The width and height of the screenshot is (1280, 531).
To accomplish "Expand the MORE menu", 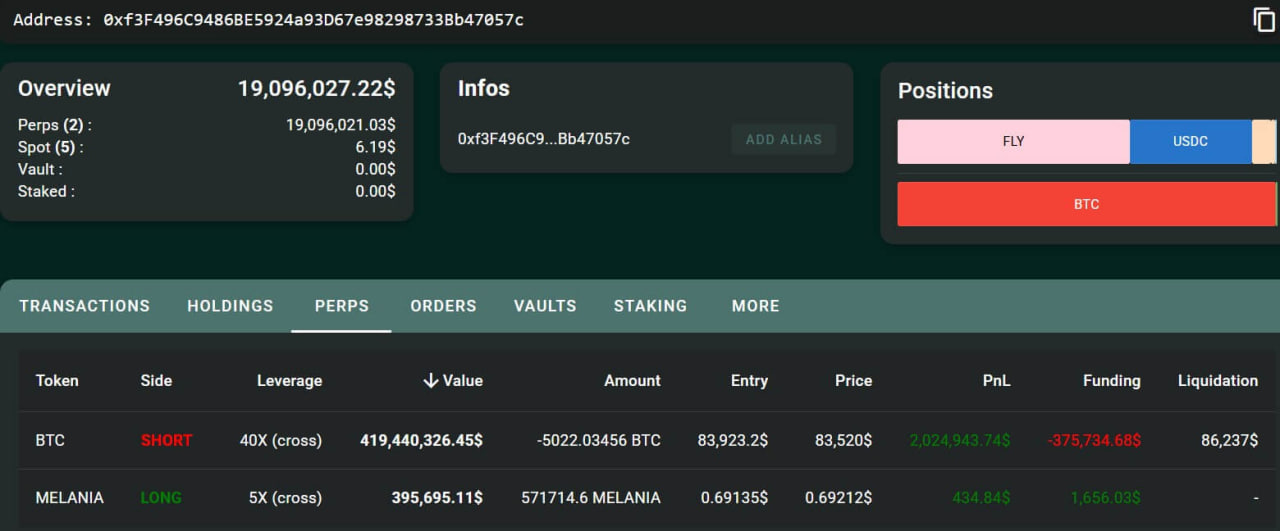I will [x=755, y=306].
